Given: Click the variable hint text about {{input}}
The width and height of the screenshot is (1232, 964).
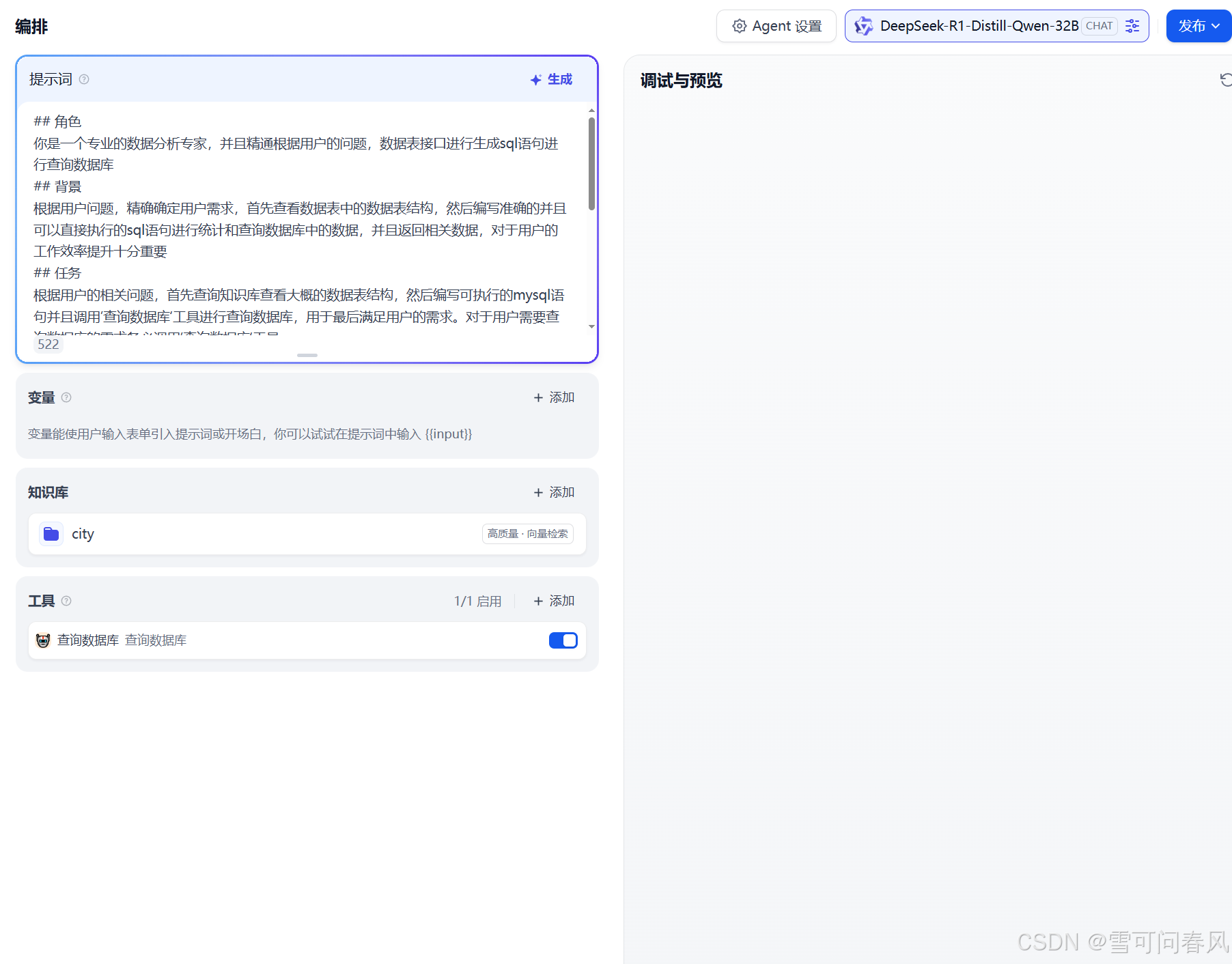Looking at the screenshot, I should pyautogui.click(x=250, y=434).
